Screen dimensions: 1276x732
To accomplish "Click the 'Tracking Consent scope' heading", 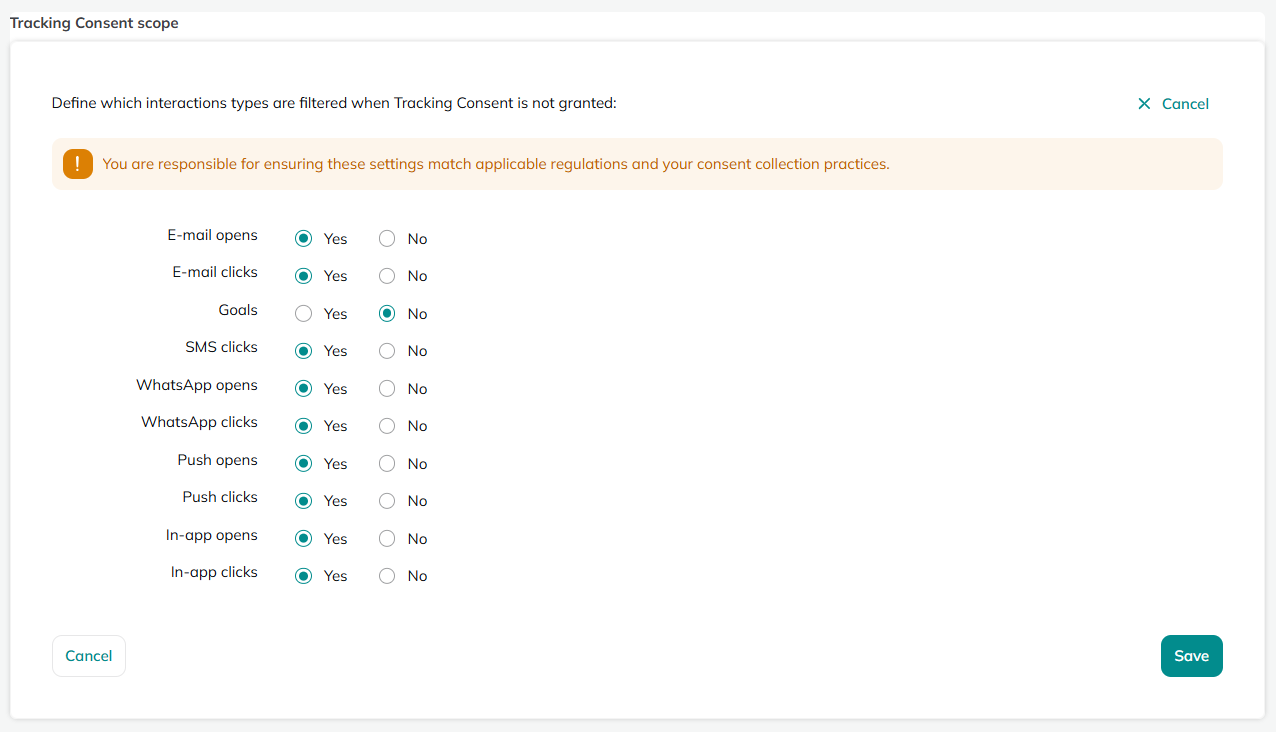I will 94,22.
